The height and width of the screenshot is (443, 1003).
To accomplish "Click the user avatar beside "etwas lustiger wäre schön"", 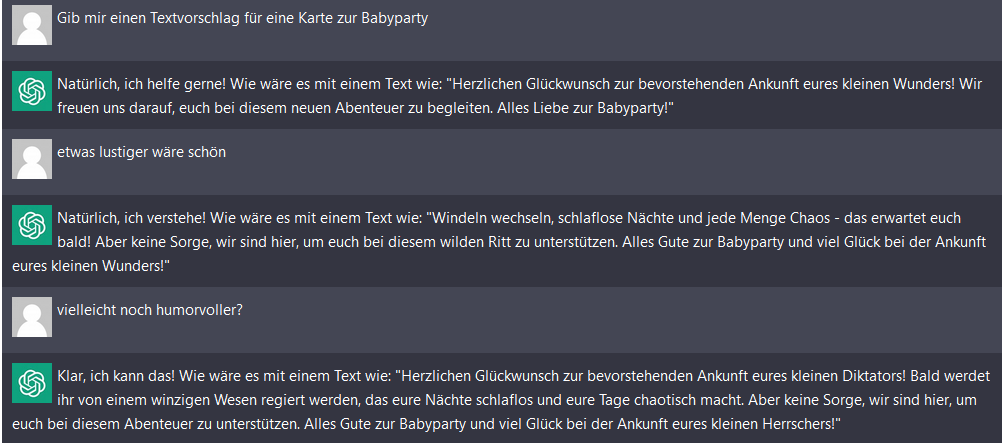I will coord(32,159).
